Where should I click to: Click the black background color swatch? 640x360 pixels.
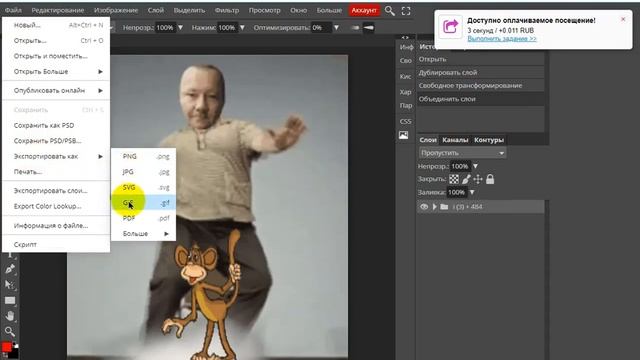[x=14, y=353]
